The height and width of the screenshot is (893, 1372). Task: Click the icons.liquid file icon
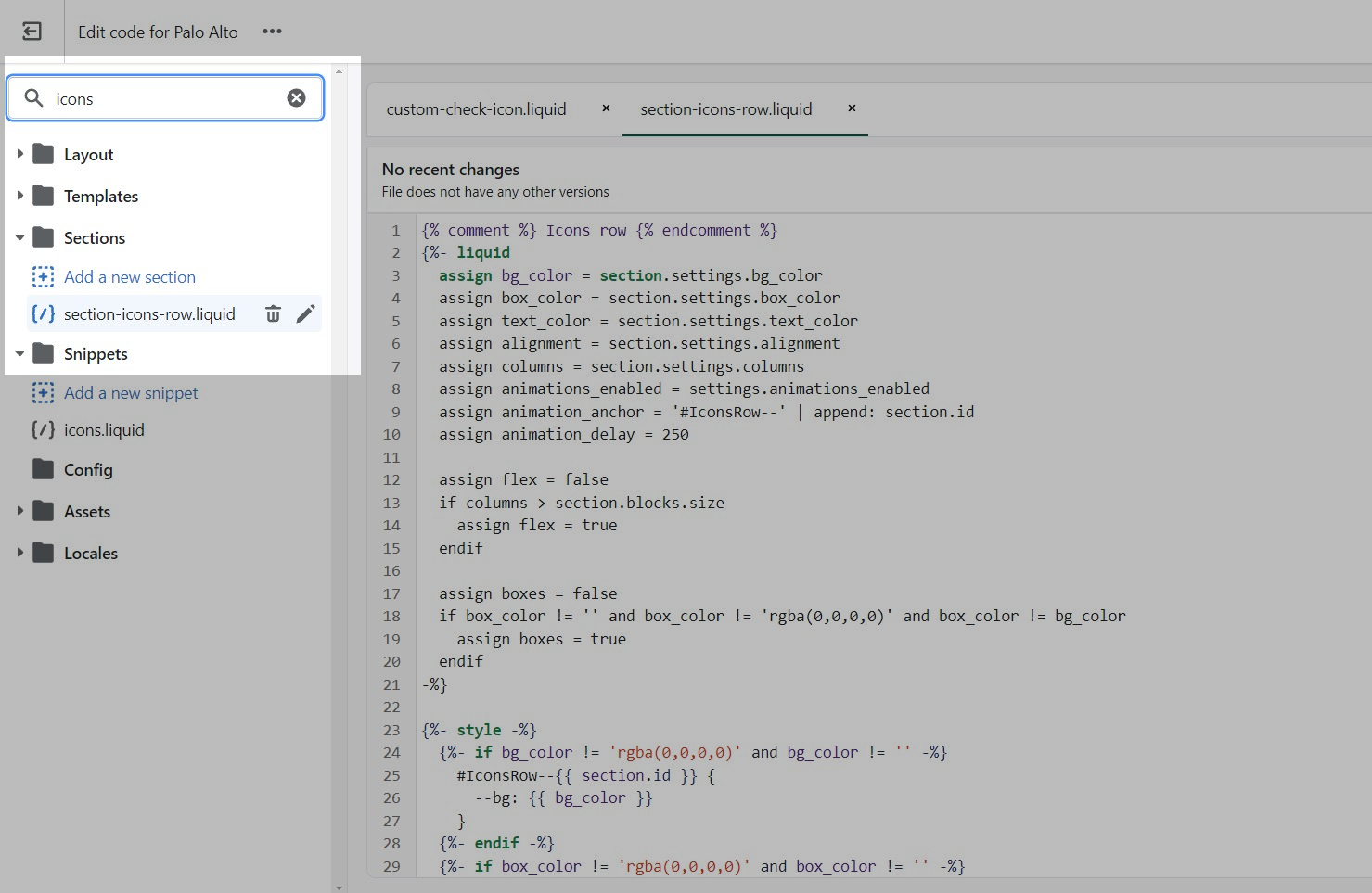coord(43,430)
